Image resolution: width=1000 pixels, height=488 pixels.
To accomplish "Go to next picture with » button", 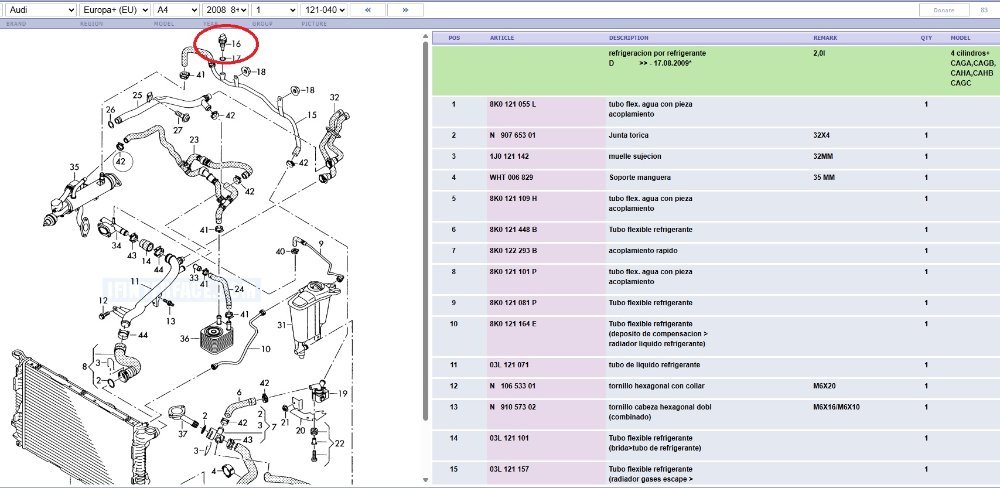I will click(x=405, y=10).
